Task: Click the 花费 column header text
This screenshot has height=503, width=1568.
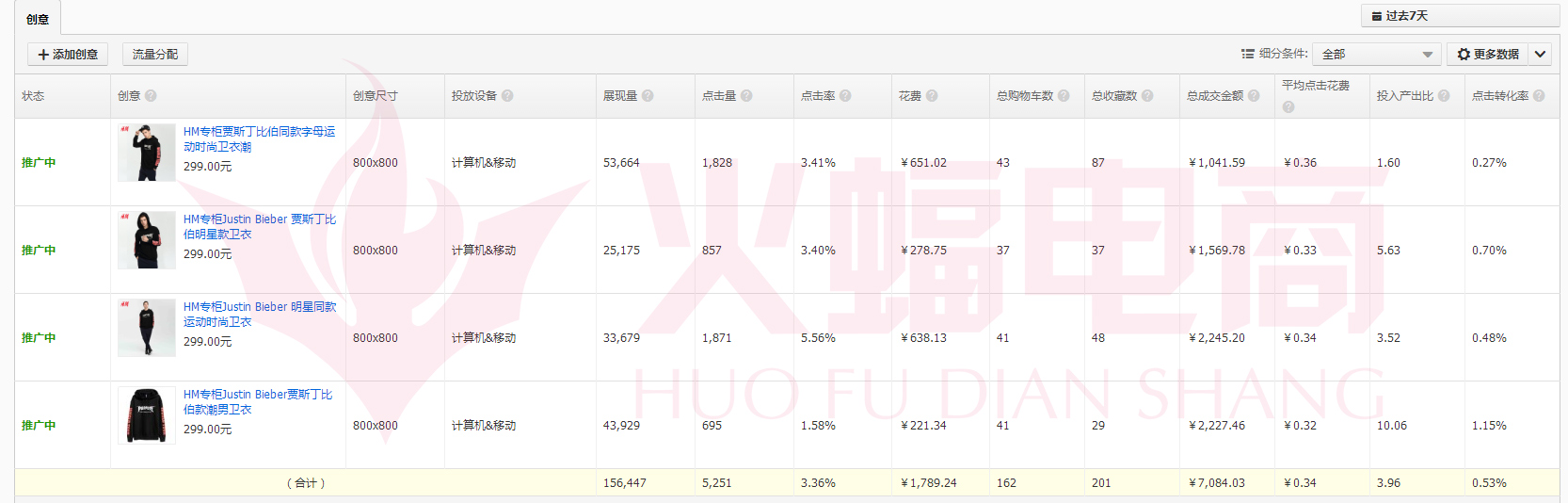Action: coord(910,96)
